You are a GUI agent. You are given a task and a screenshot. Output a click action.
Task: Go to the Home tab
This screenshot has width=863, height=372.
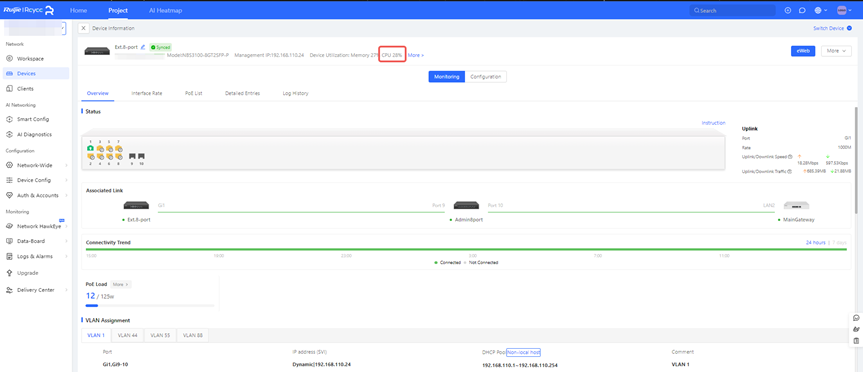79,10
